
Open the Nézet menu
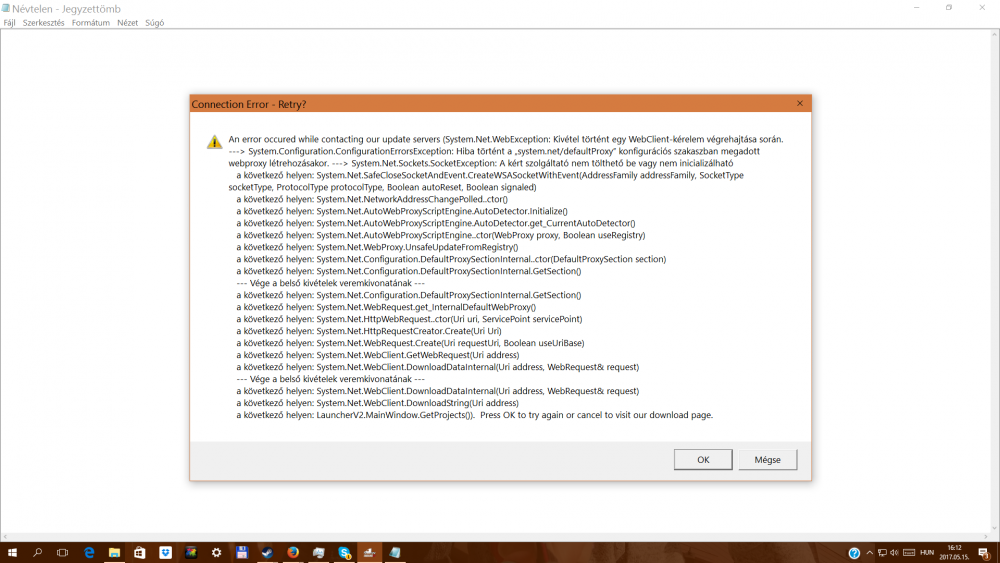128,23
